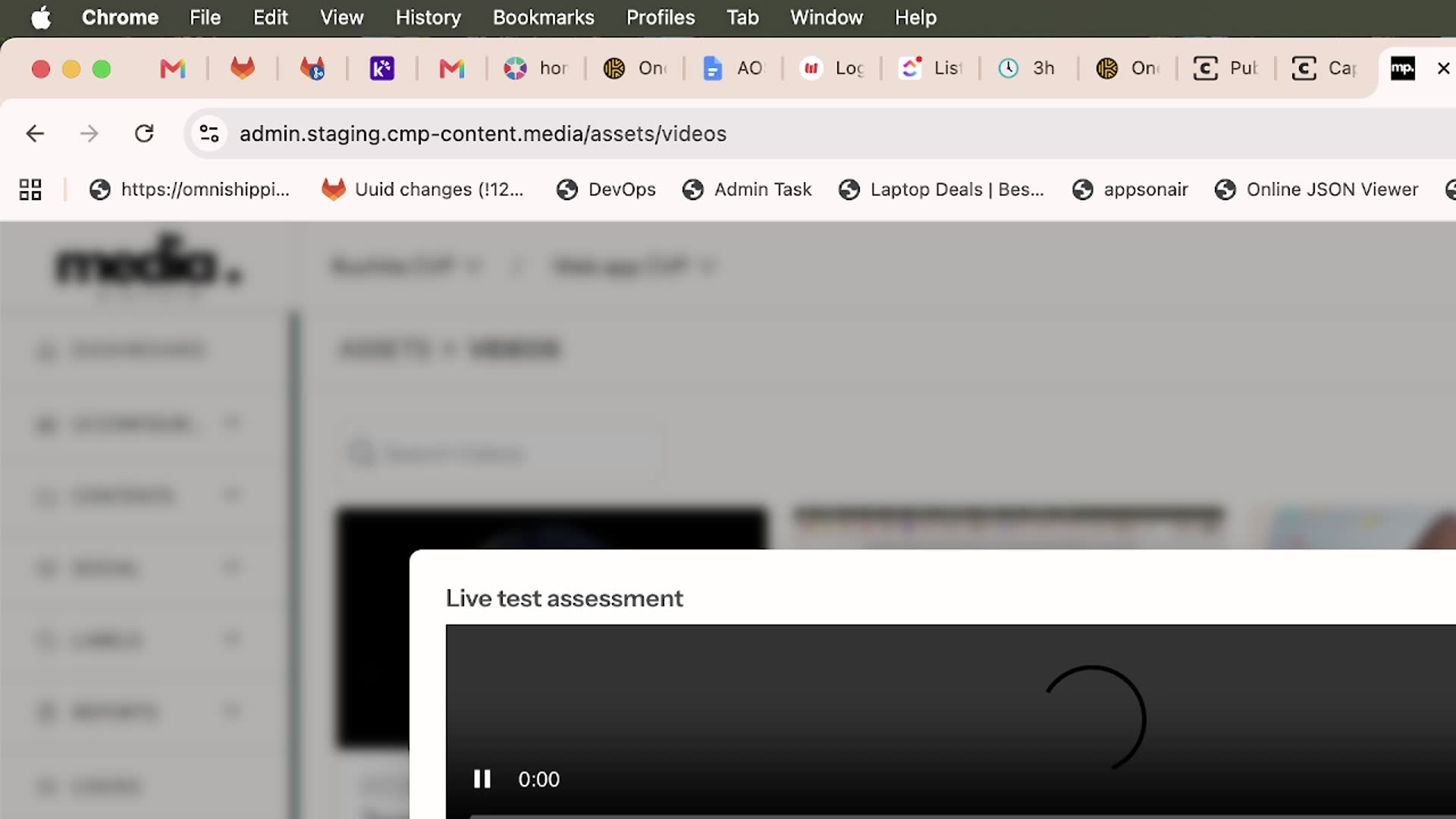Switch to the first Gmail tab

(173, 69)
